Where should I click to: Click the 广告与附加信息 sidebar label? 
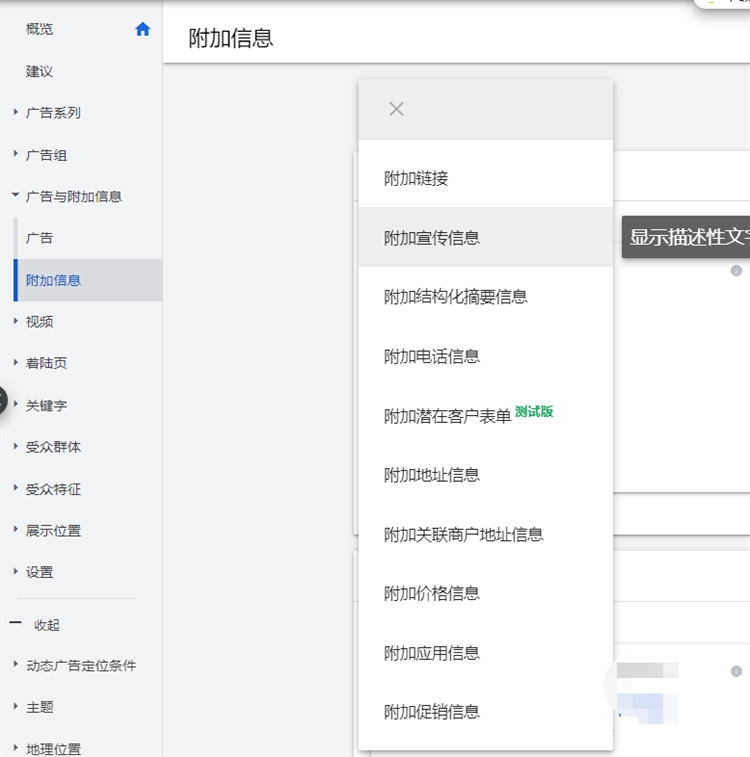pyautogui.click(x=74, y=196)
